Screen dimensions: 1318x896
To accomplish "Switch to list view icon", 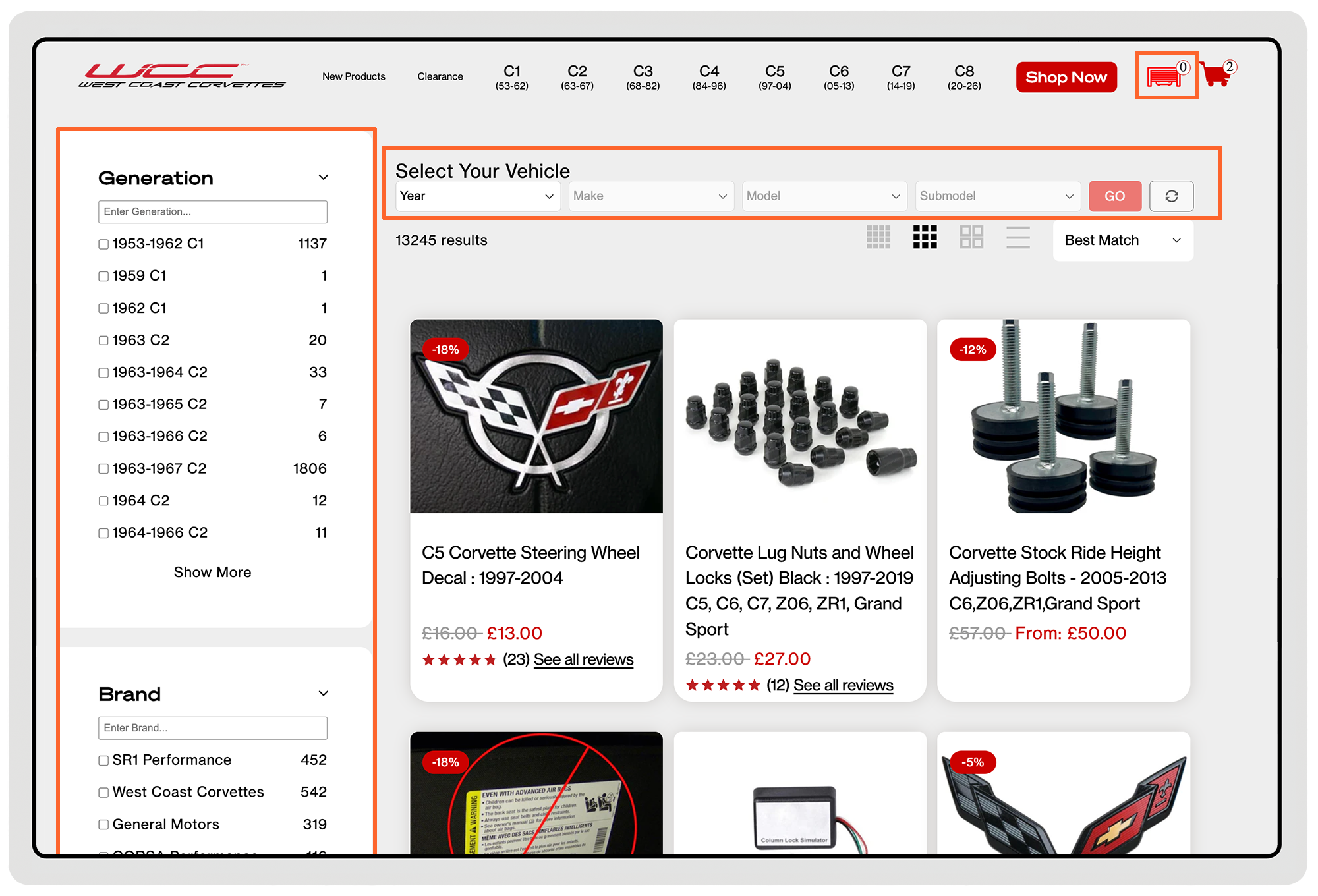I will (x=1017, y=237).
